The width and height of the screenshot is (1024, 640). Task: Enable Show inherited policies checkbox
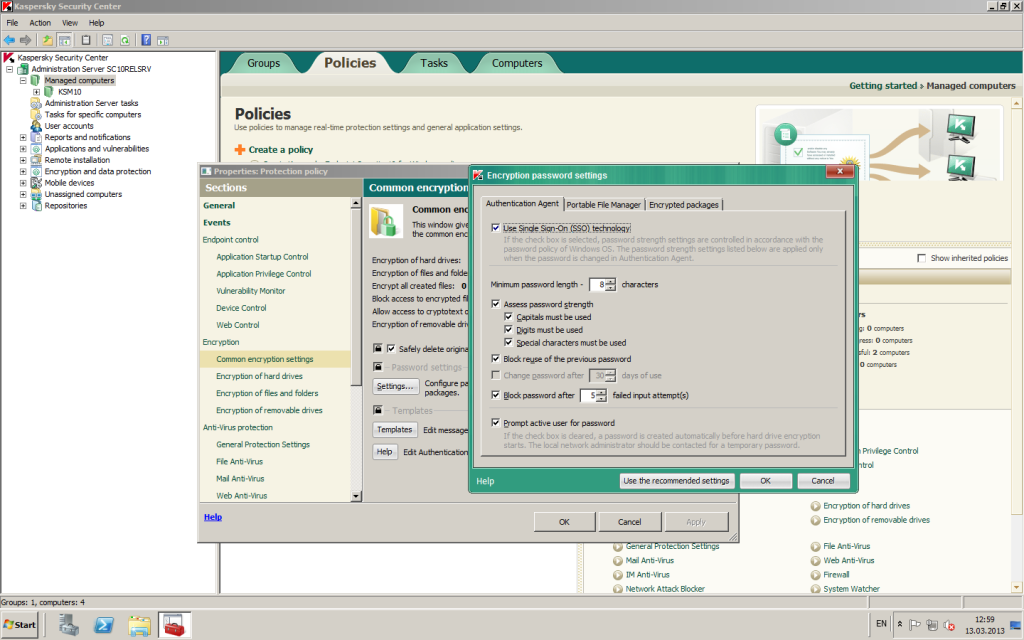(921, 258)
